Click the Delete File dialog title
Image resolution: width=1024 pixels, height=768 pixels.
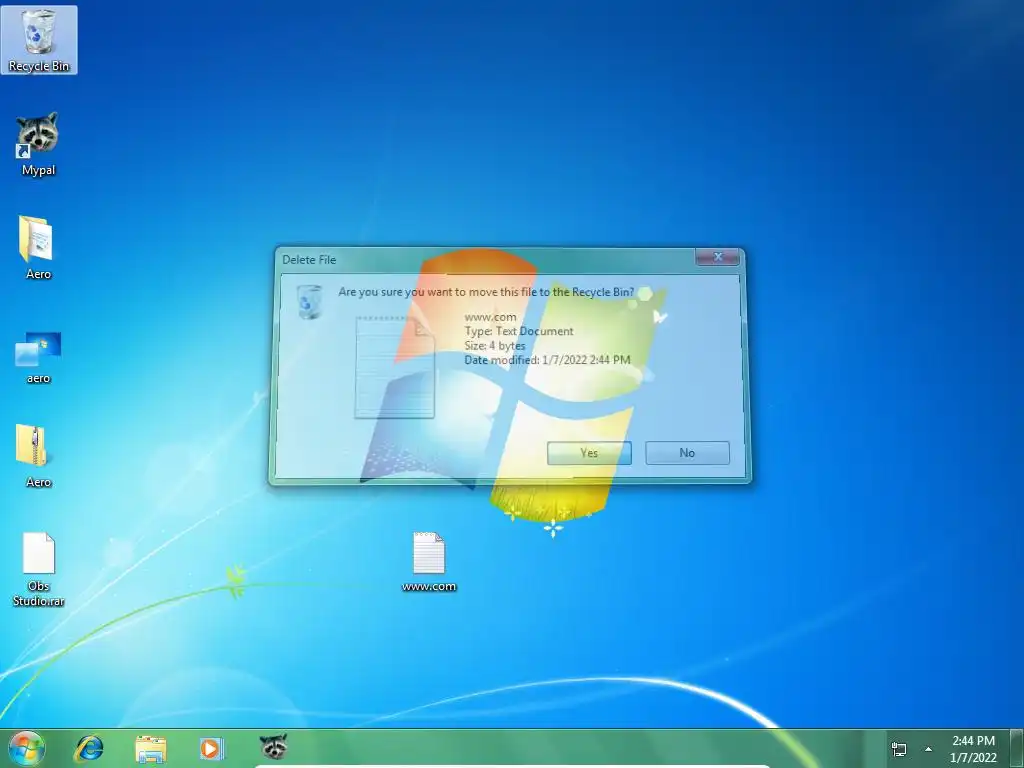click(309, 259)
